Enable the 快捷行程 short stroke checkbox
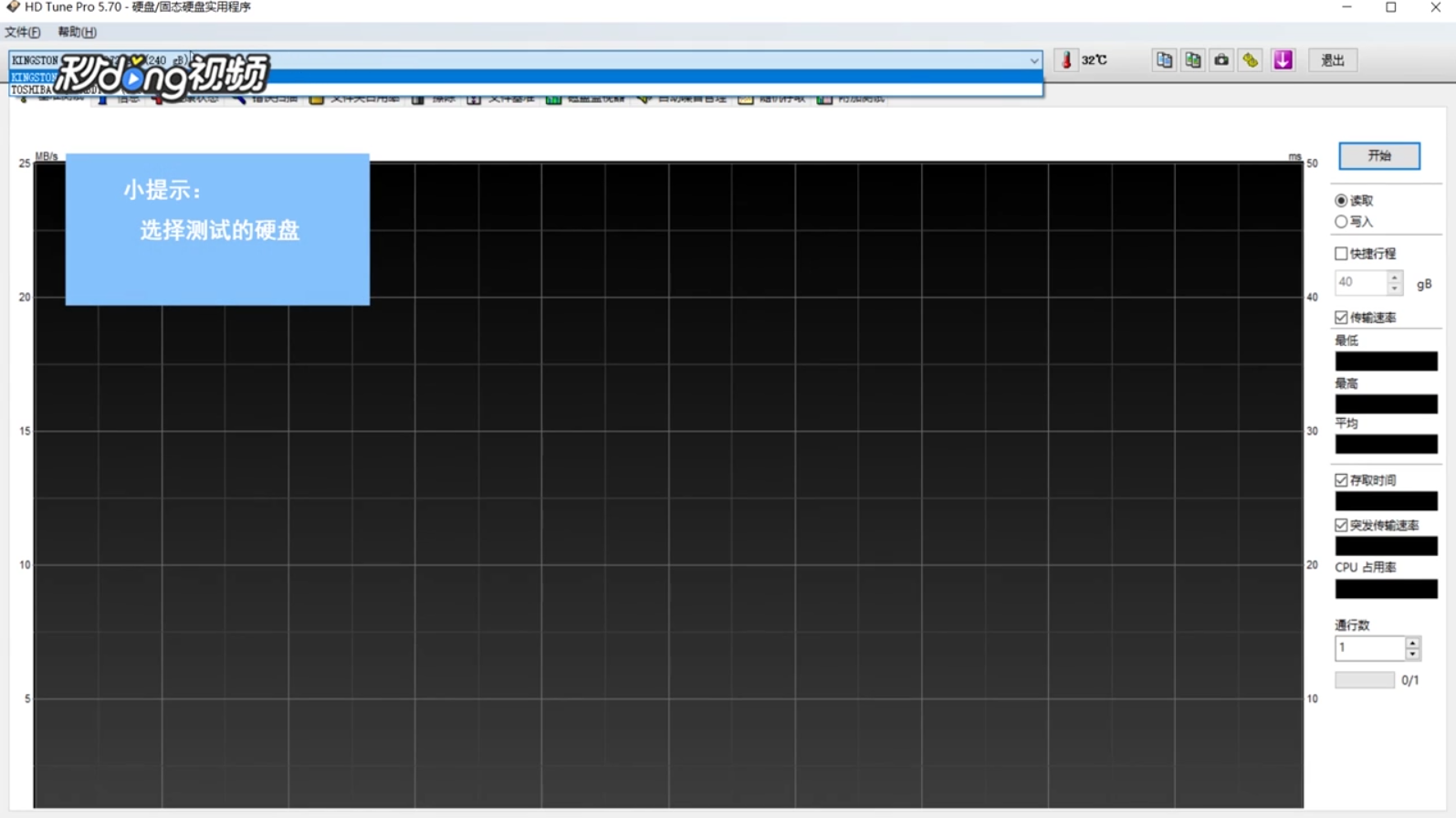Viewport: 1456px width, 818px height. 1341,254
